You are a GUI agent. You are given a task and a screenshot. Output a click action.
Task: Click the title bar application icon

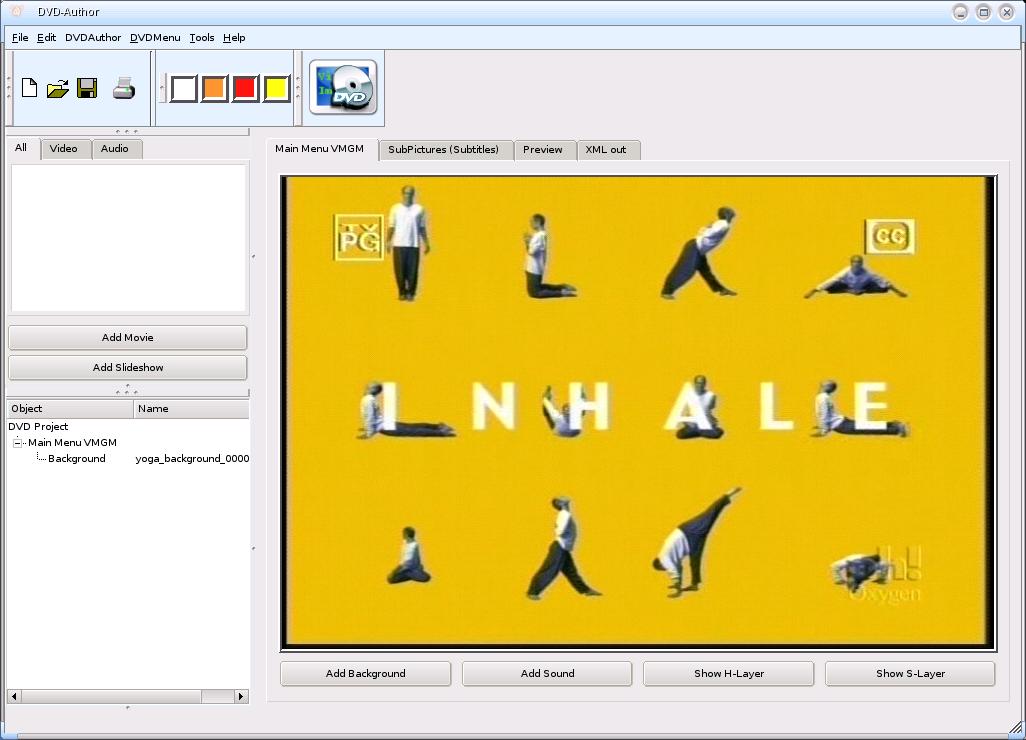[17, 11]
